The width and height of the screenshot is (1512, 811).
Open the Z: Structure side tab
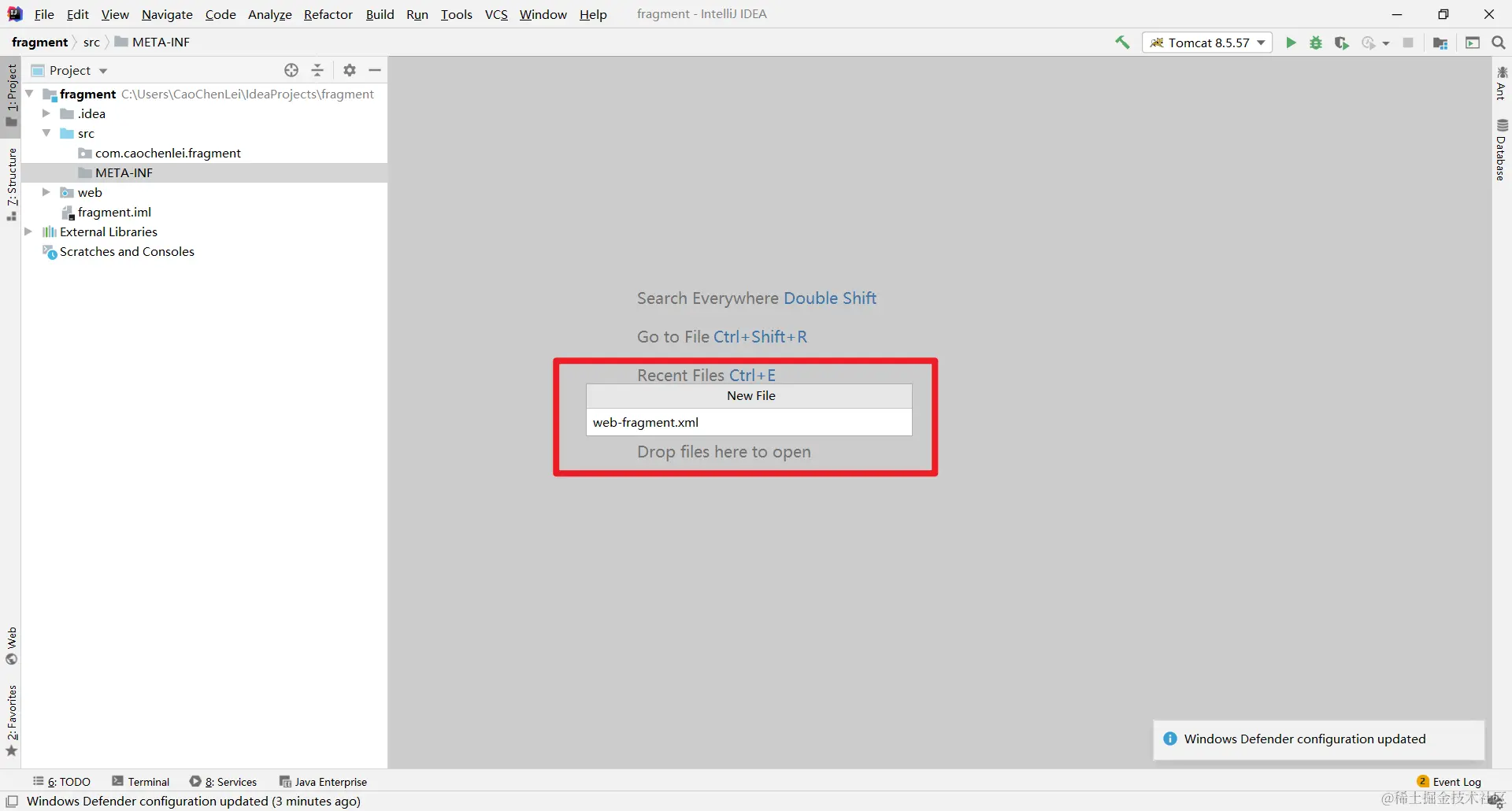coord(11,184)
